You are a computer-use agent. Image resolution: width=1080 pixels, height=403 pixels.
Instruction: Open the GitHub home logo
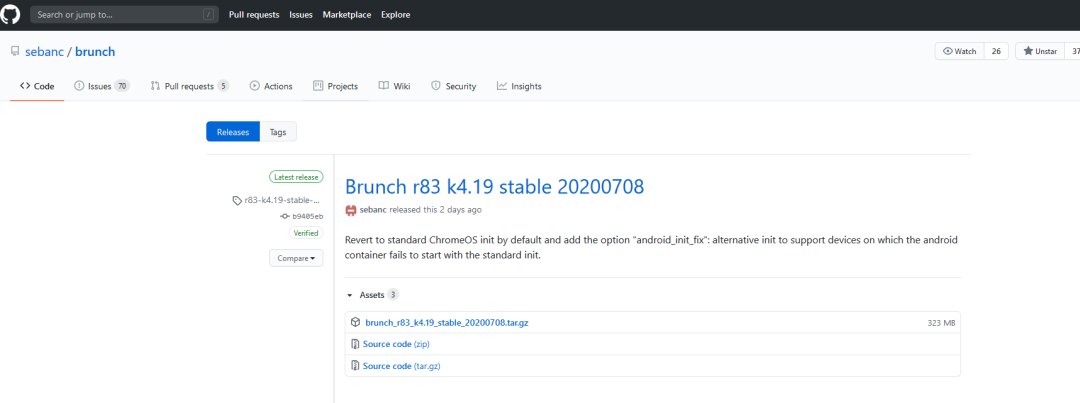(x=12, y=14)
